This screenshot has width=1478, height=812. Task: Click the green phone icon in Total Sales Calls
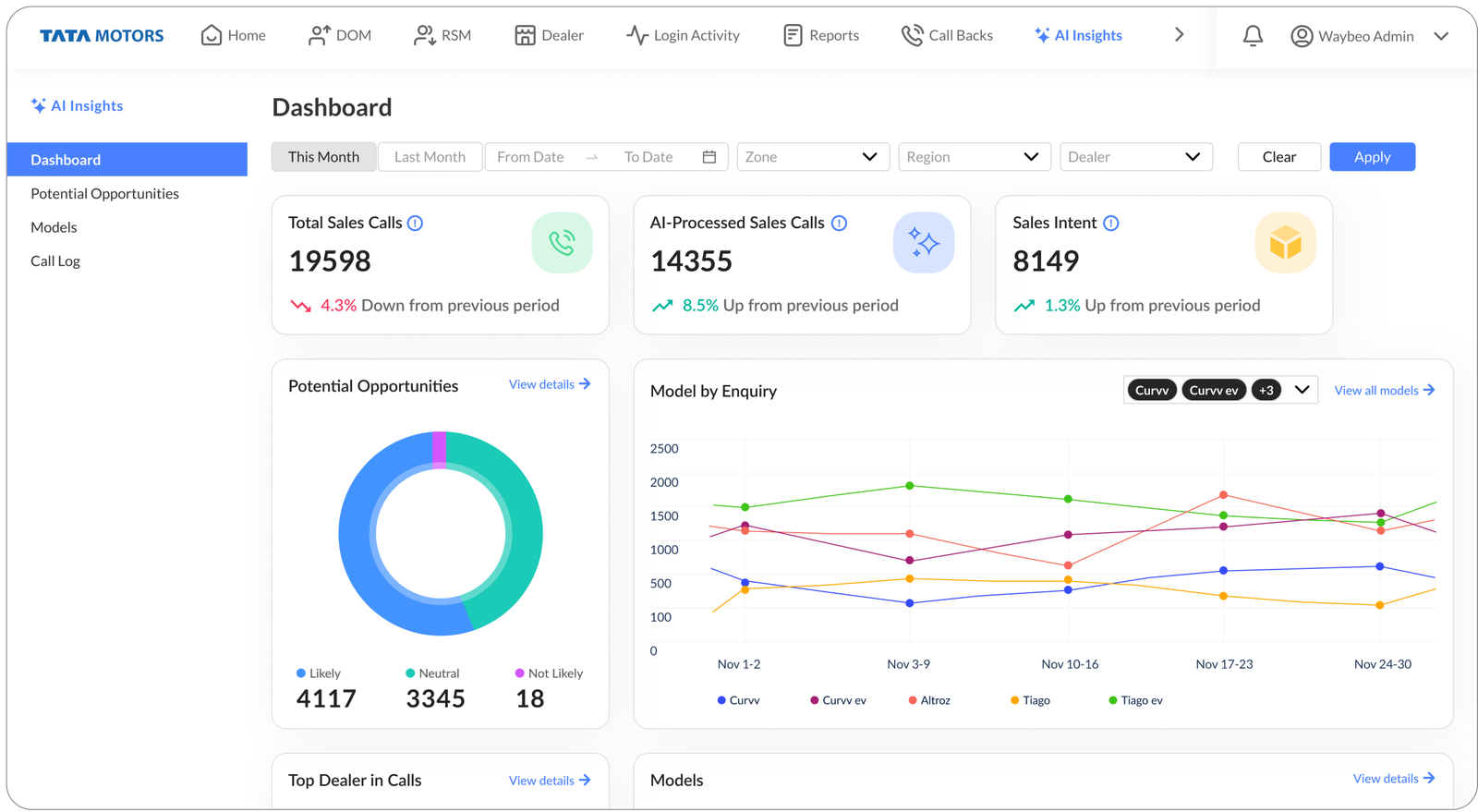tap(562, 243)
